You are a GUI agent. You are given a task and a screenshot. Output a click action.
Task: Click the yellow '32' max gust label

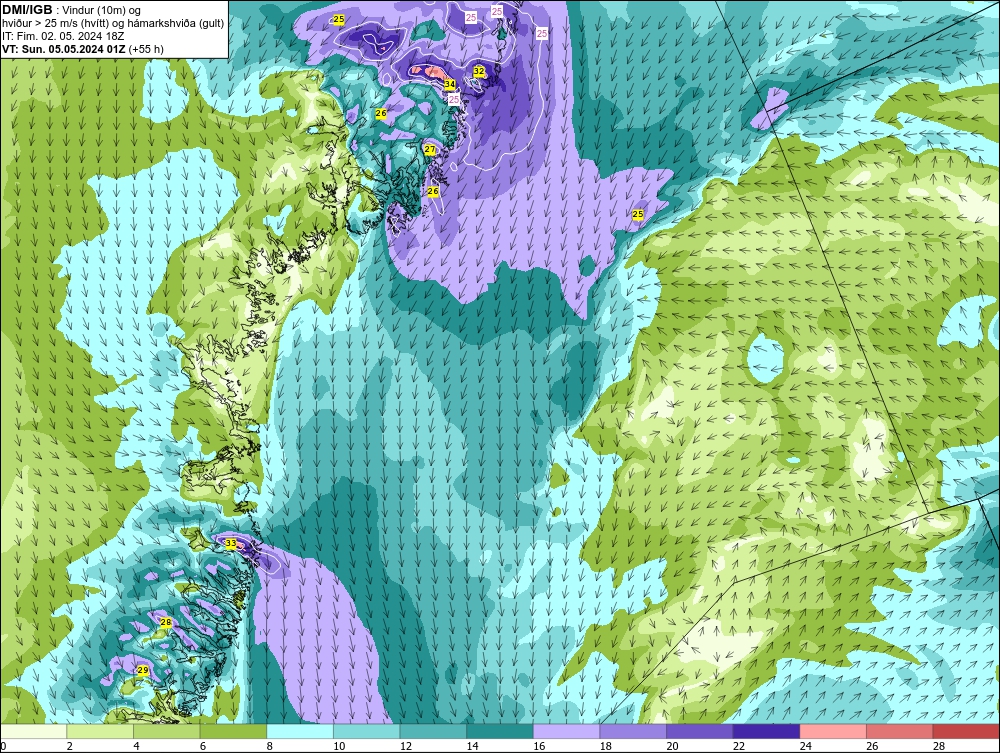coord(479,71)
